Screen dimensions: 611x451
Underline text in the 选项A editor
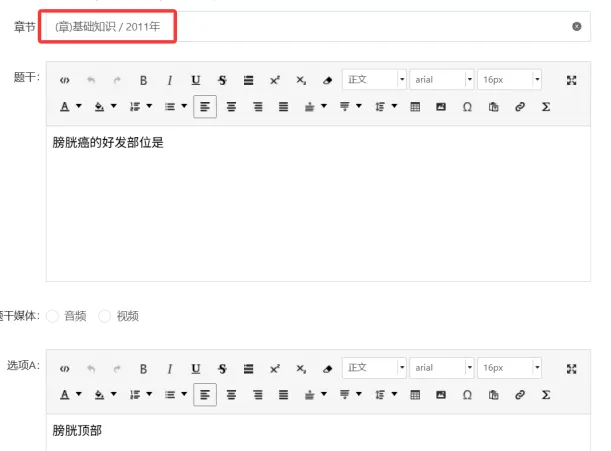tap(196, 369)
